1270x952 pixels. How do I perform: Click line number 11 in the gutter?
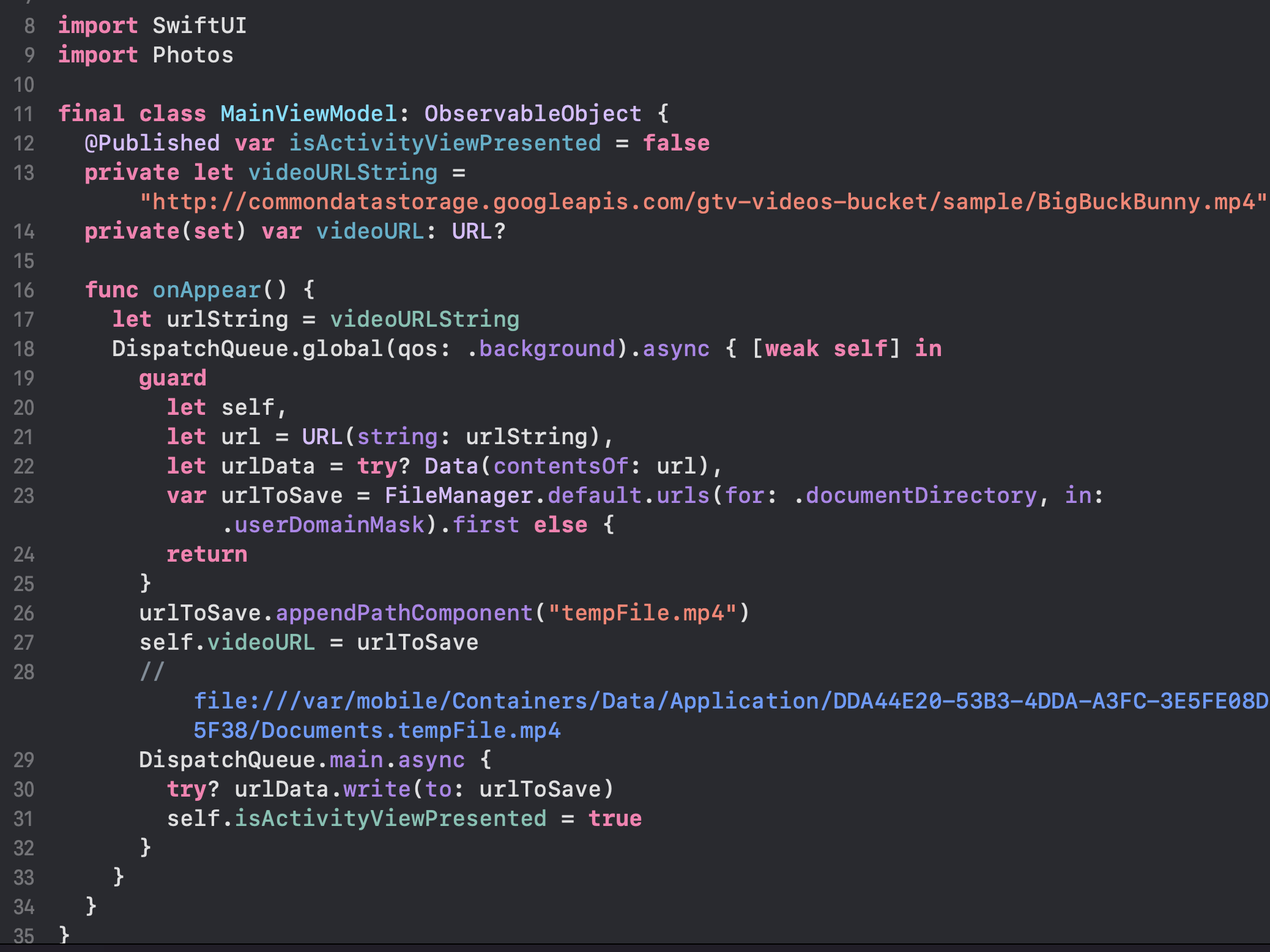pos(24,114)
